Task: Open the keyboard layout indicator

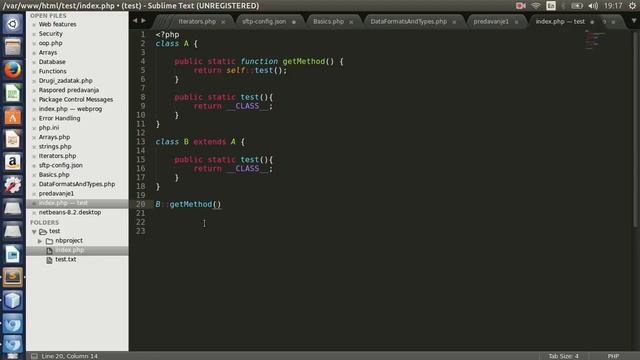Action: click(551, 6)
